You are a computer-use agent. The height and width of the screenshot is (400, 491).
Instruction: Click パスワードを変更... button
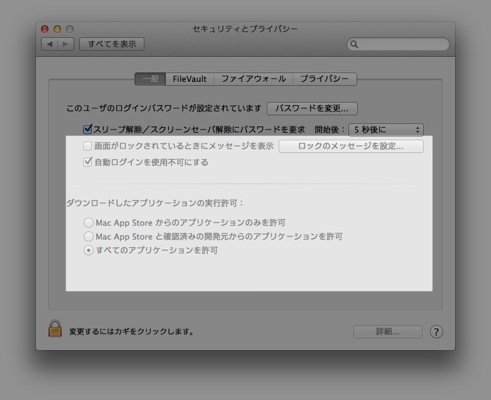[x=312, y=108]
